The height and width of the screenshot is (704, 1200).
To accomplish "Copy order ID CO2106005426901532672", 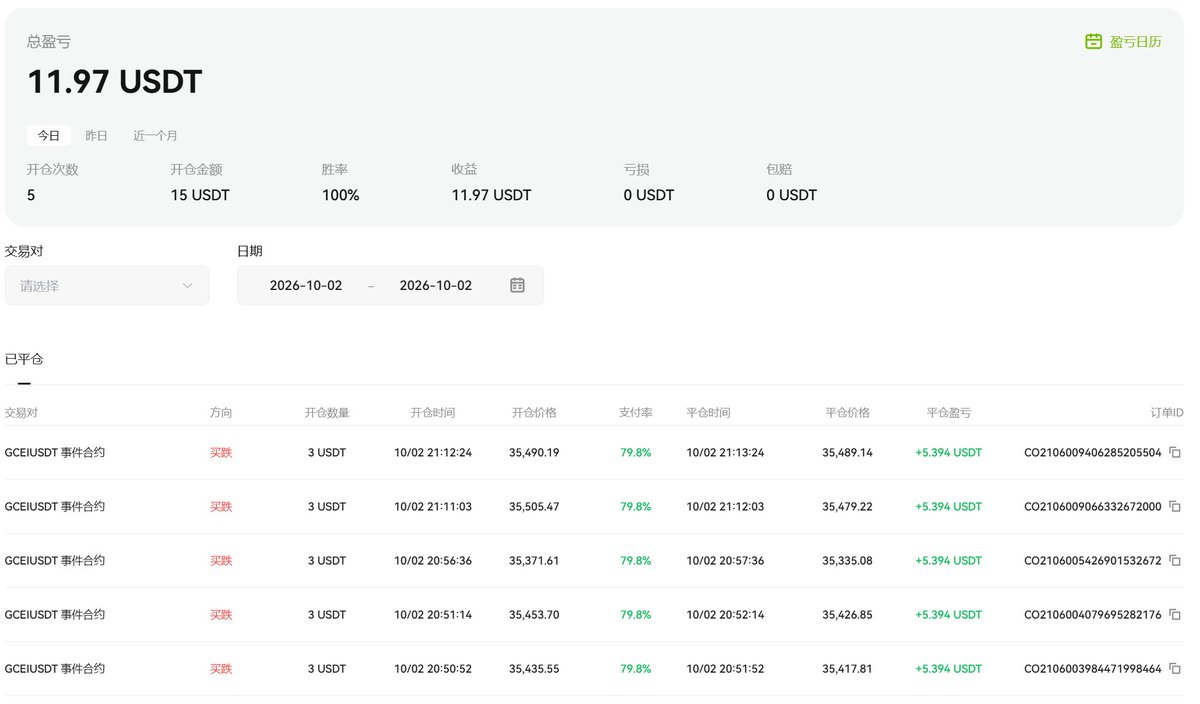I will [x=1175, y=560].
